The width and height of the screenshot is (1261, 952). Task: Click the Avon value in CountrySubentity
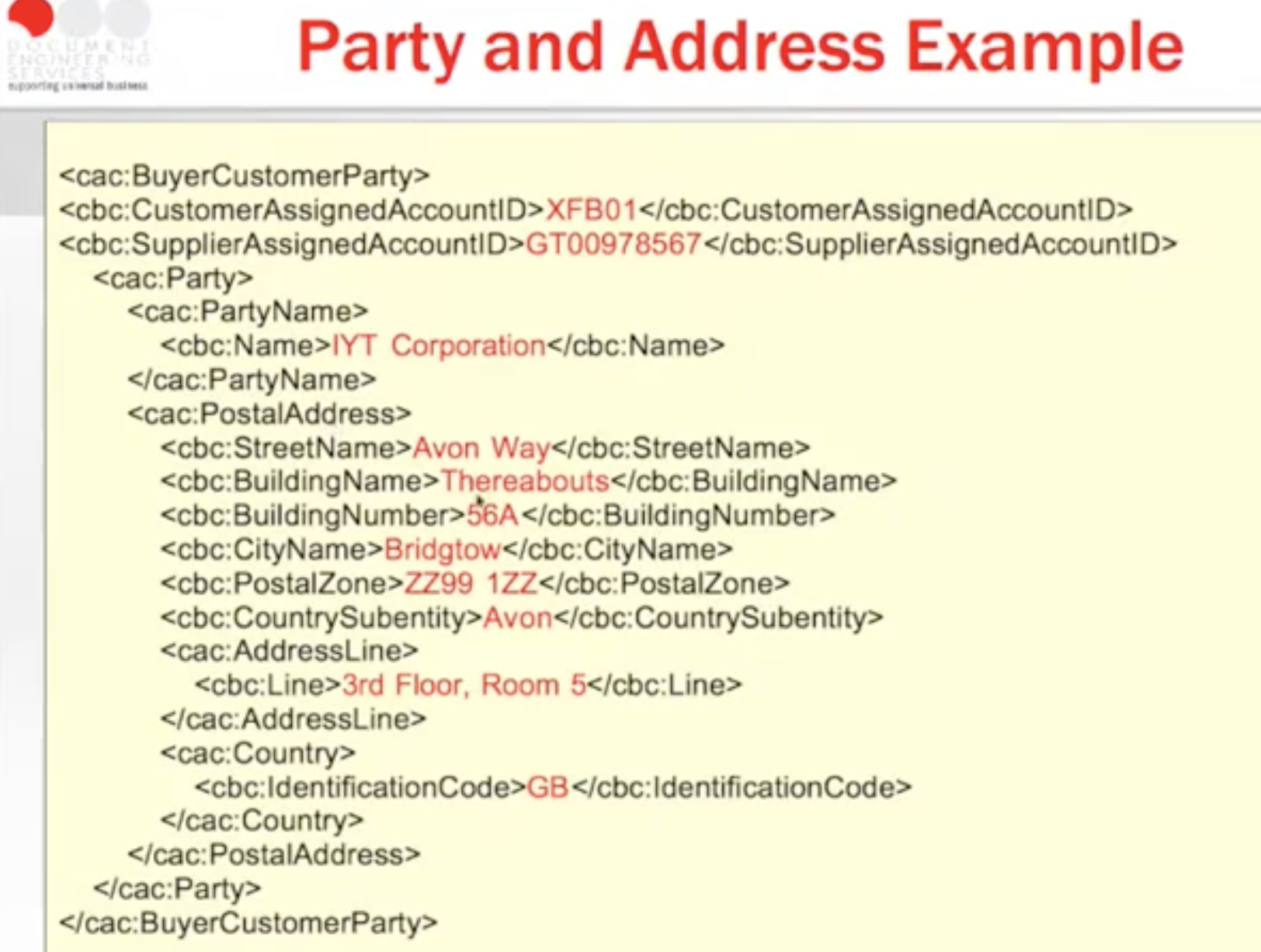point(517,618)
